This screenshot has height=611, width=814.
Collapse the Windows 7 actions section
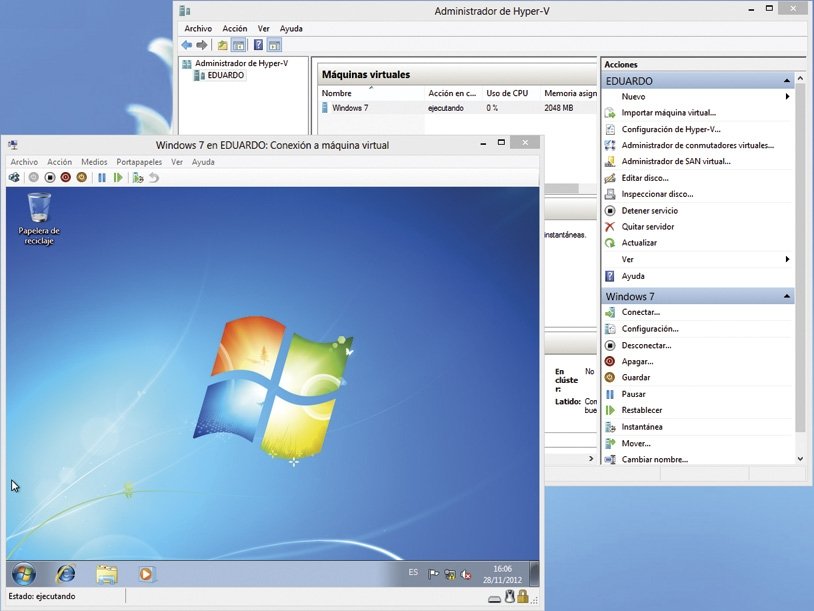pos(786,296)
